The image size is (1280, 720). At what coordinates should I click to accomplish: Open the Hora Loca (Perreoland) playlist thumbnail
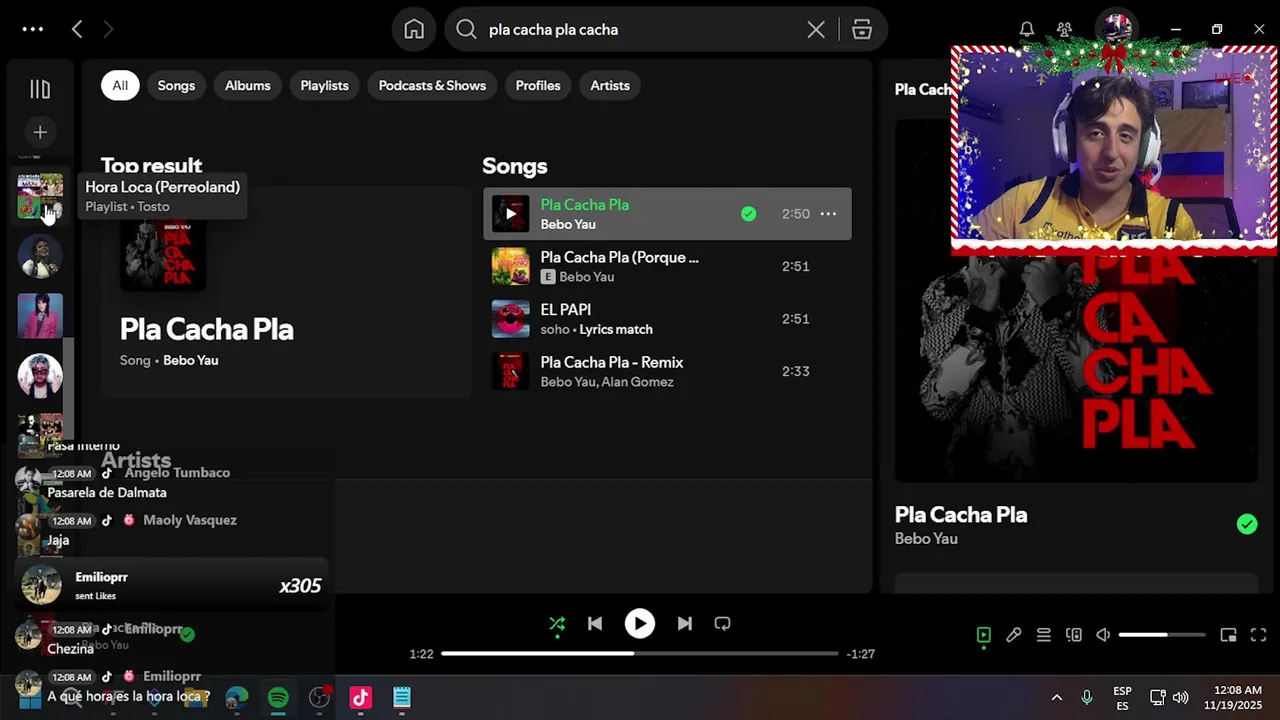40,196
